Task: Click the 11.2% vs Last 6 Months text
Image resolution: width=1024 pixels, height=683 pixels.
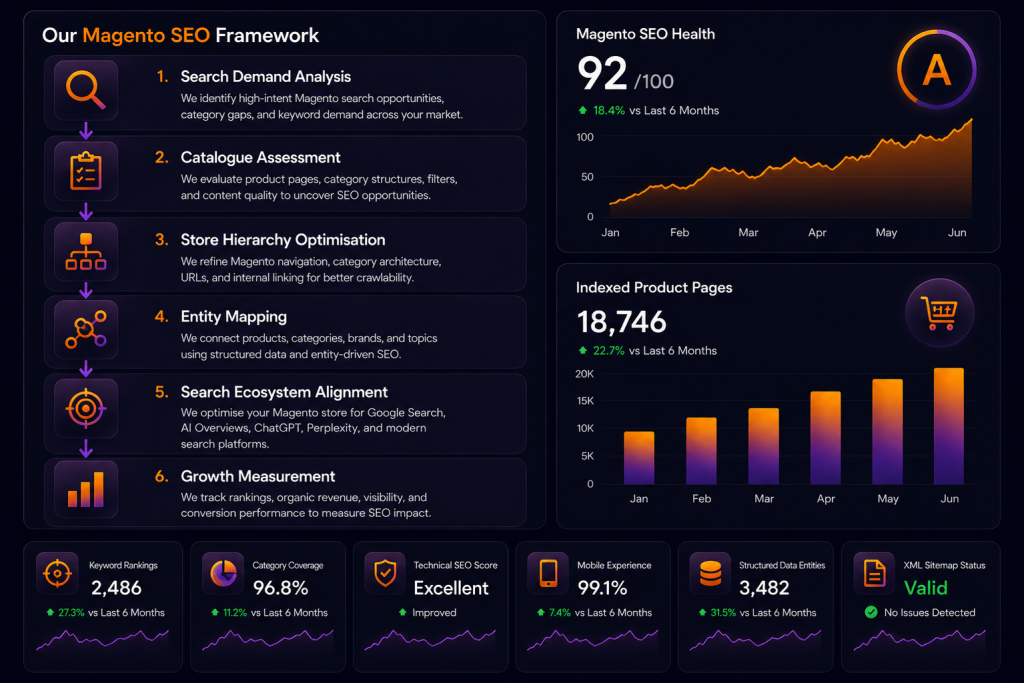Action: [275, 612]
